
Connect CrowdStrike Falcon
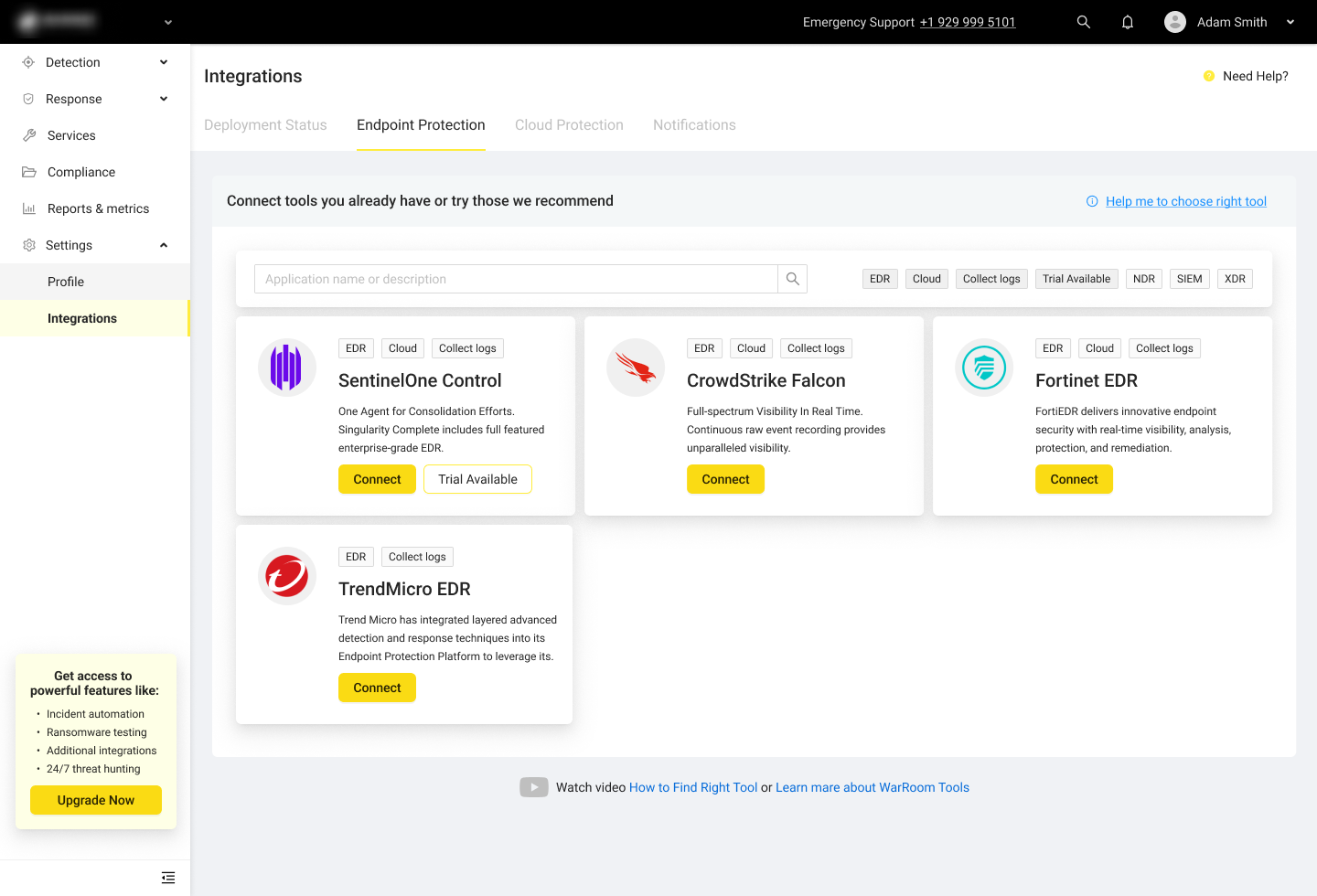725,479
